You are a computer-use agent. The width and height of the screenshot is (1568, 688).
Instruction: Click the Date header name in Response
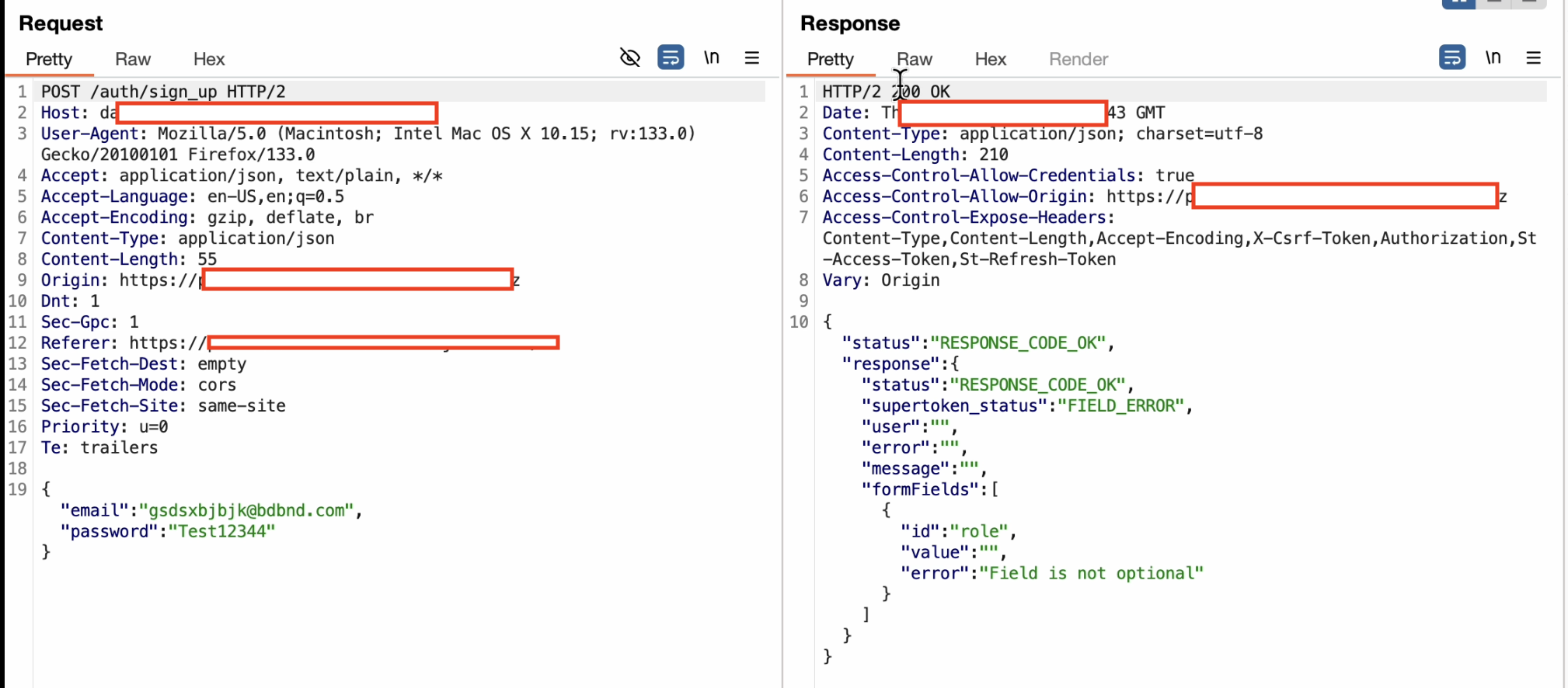coord(841,113)
